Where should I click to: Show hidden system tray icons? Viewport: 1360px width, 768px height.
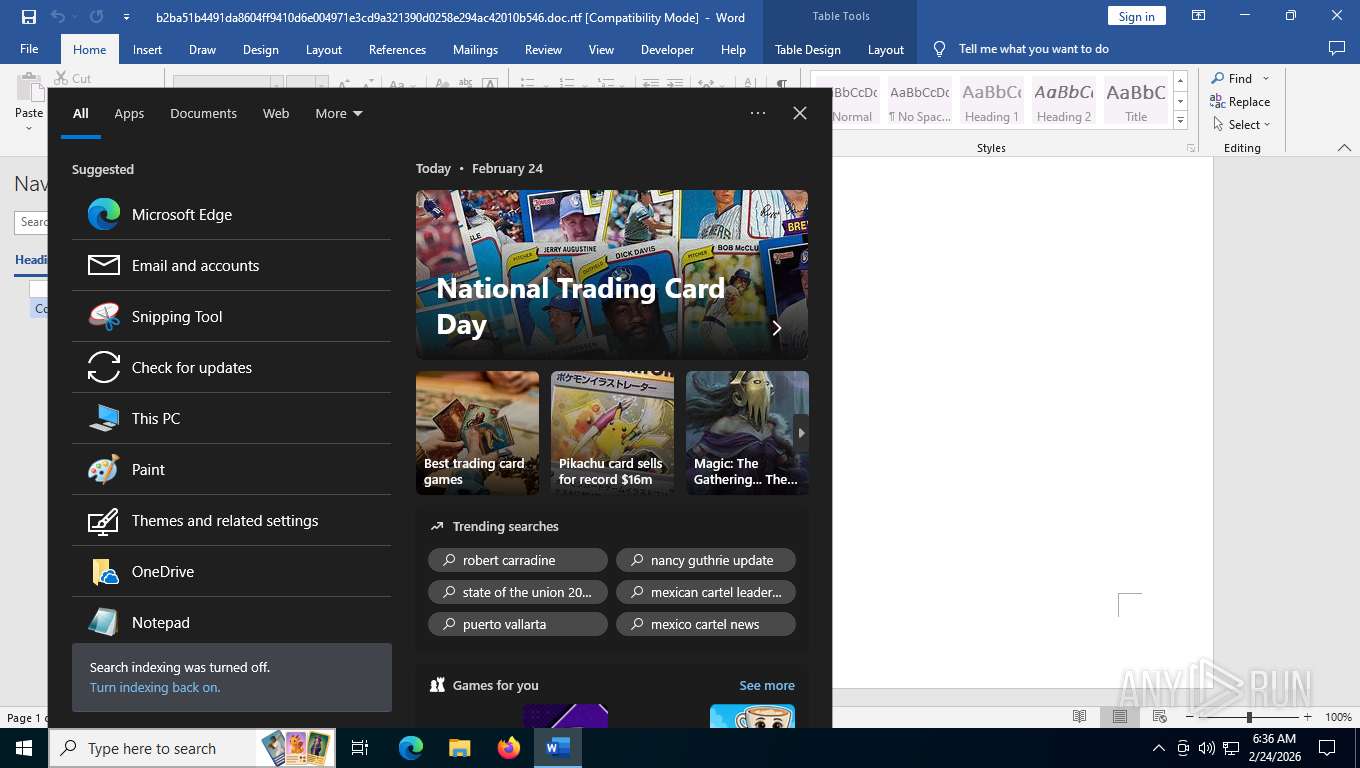tap(1159, 748)
